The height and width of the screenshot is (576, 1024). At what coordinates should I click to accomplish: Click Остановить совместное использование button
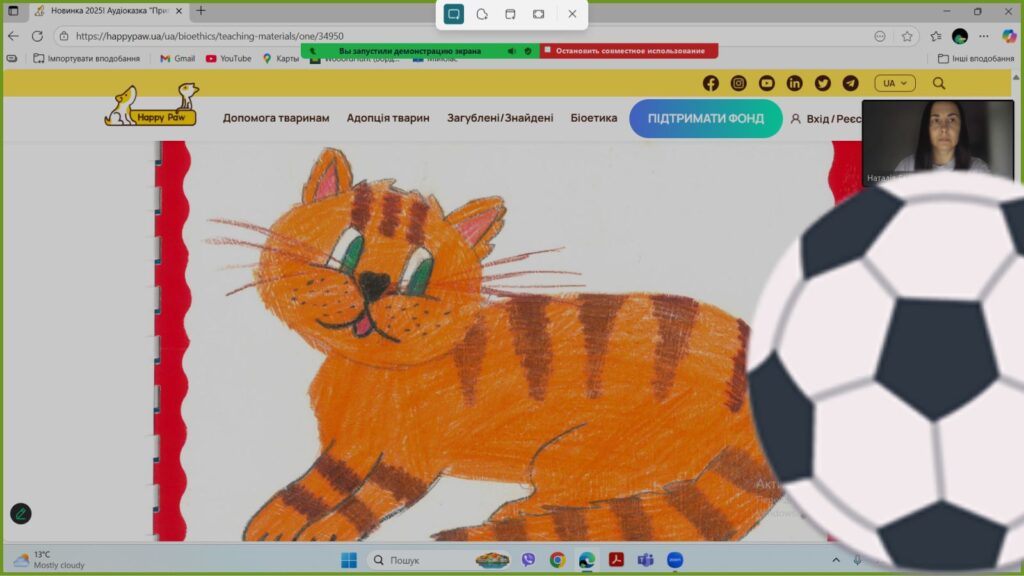click(x=629, y=51)
